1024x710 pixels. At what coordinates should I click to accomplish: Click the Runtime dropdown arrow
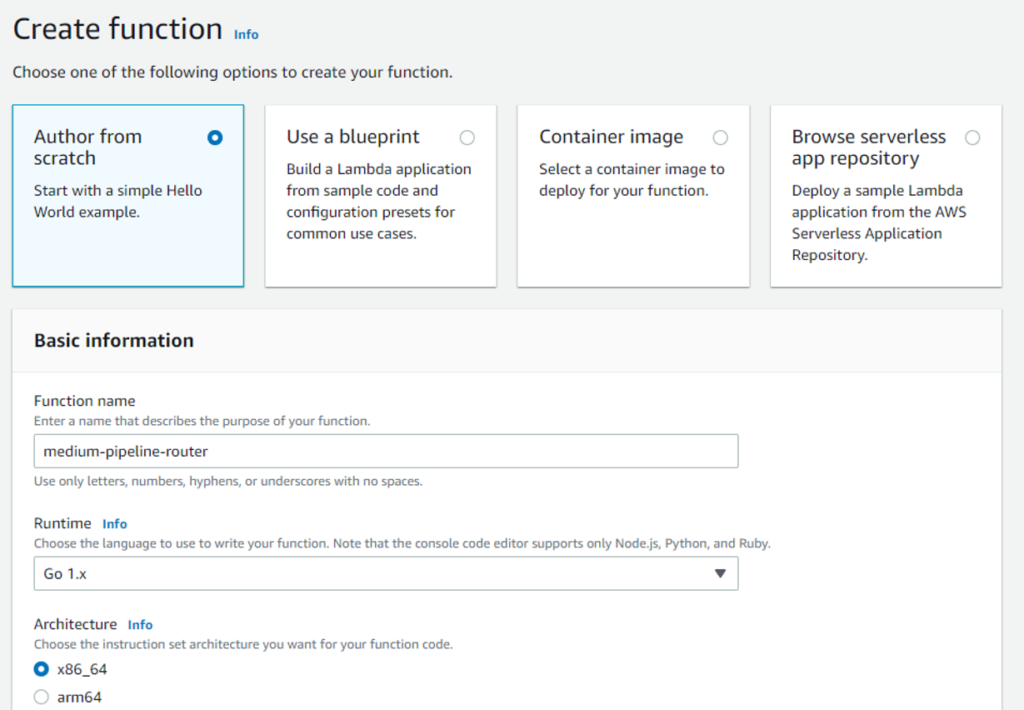[x=720, y=573]
